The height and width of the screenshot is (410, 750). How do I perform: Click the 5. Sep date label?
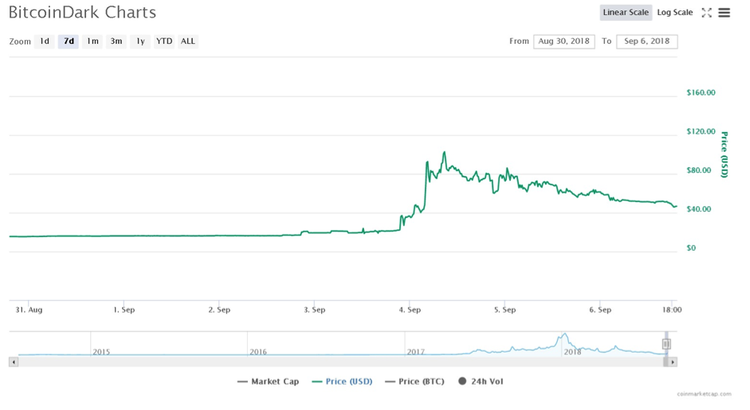[505, 310]
